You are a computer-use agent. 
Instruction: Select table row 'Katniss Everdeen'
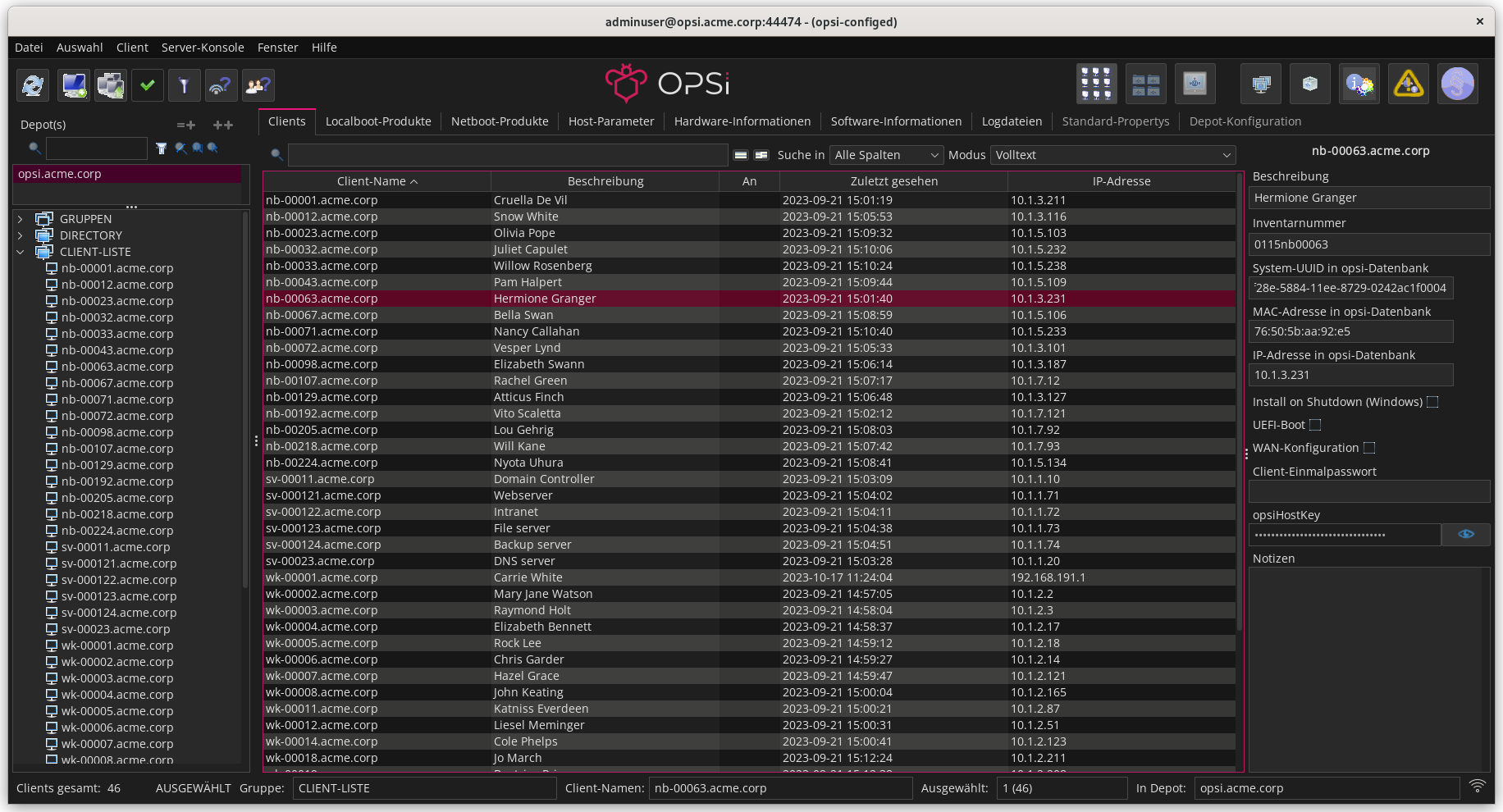point(749,709)
